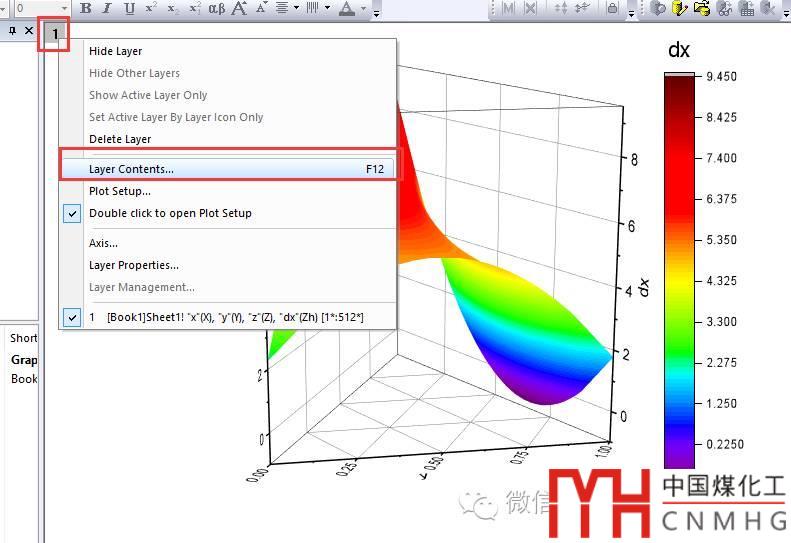The image size is (791, 543).
Task: Expand toolbar options arrow after the lock icon
Action: 631,13
